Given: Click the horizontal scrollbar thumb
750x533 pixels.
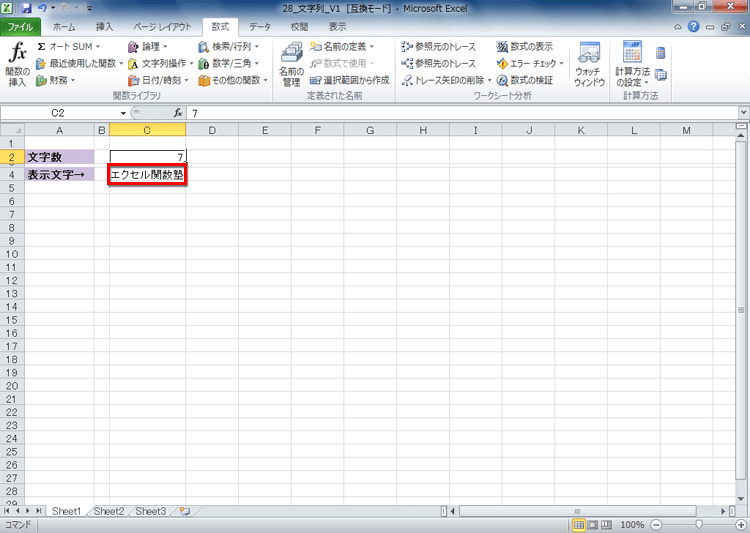Looking at the screenshot, I should (577, 511).
